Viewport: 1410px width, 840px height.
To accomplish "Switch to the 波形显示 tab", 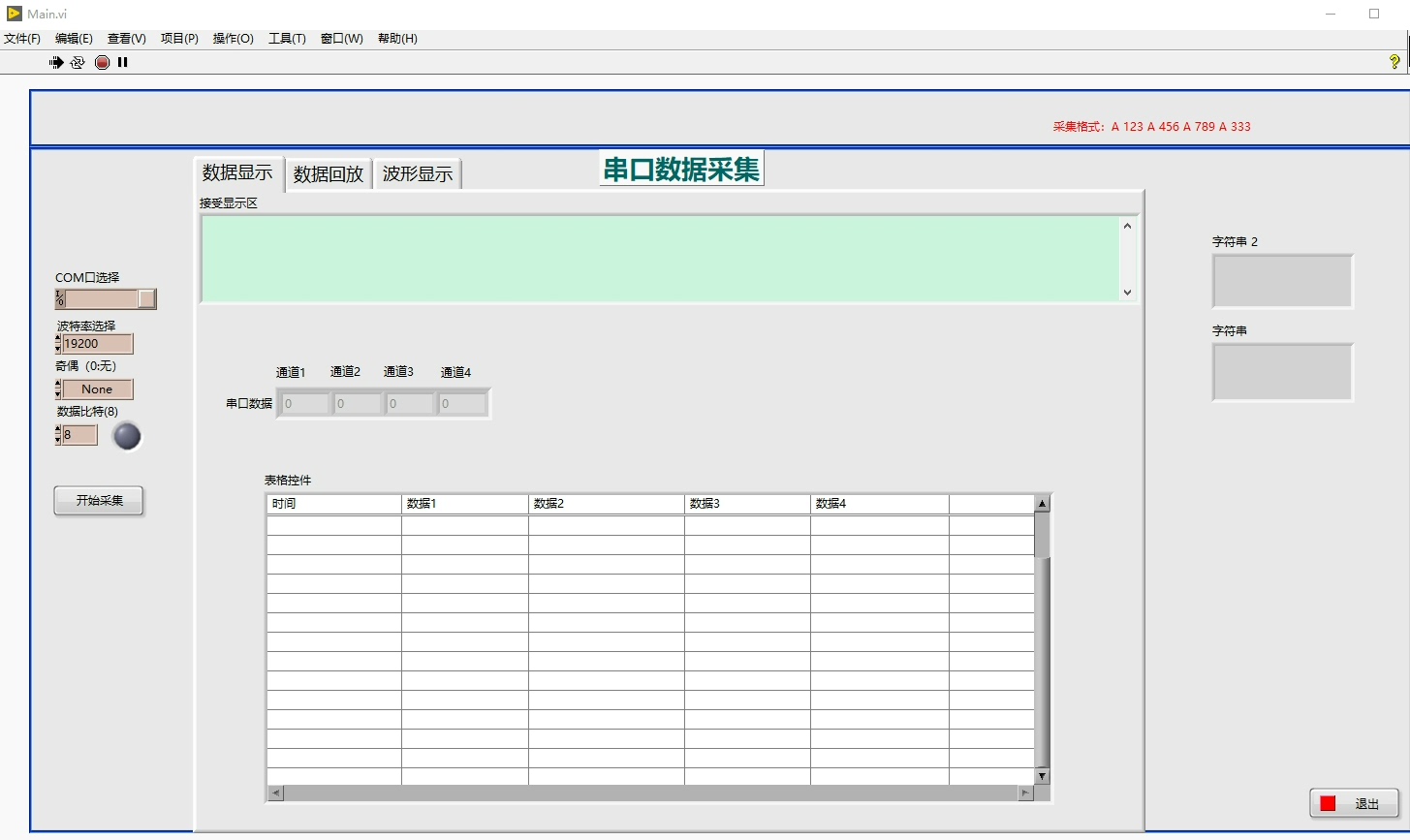I will click(x=418, y=173).
